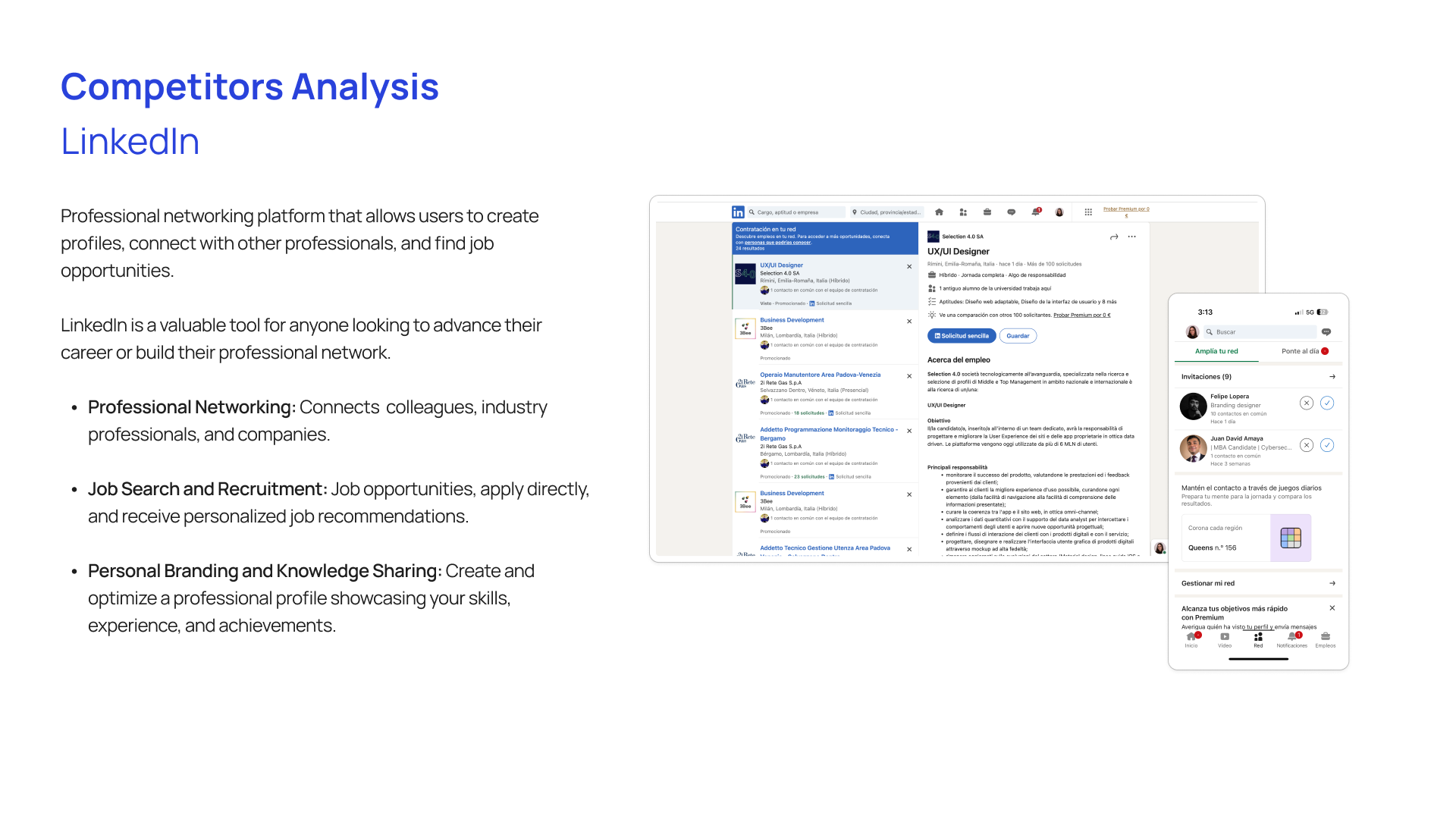Open UX/UI Designer job title in list
1456x819 pixels.
[781, 265]
